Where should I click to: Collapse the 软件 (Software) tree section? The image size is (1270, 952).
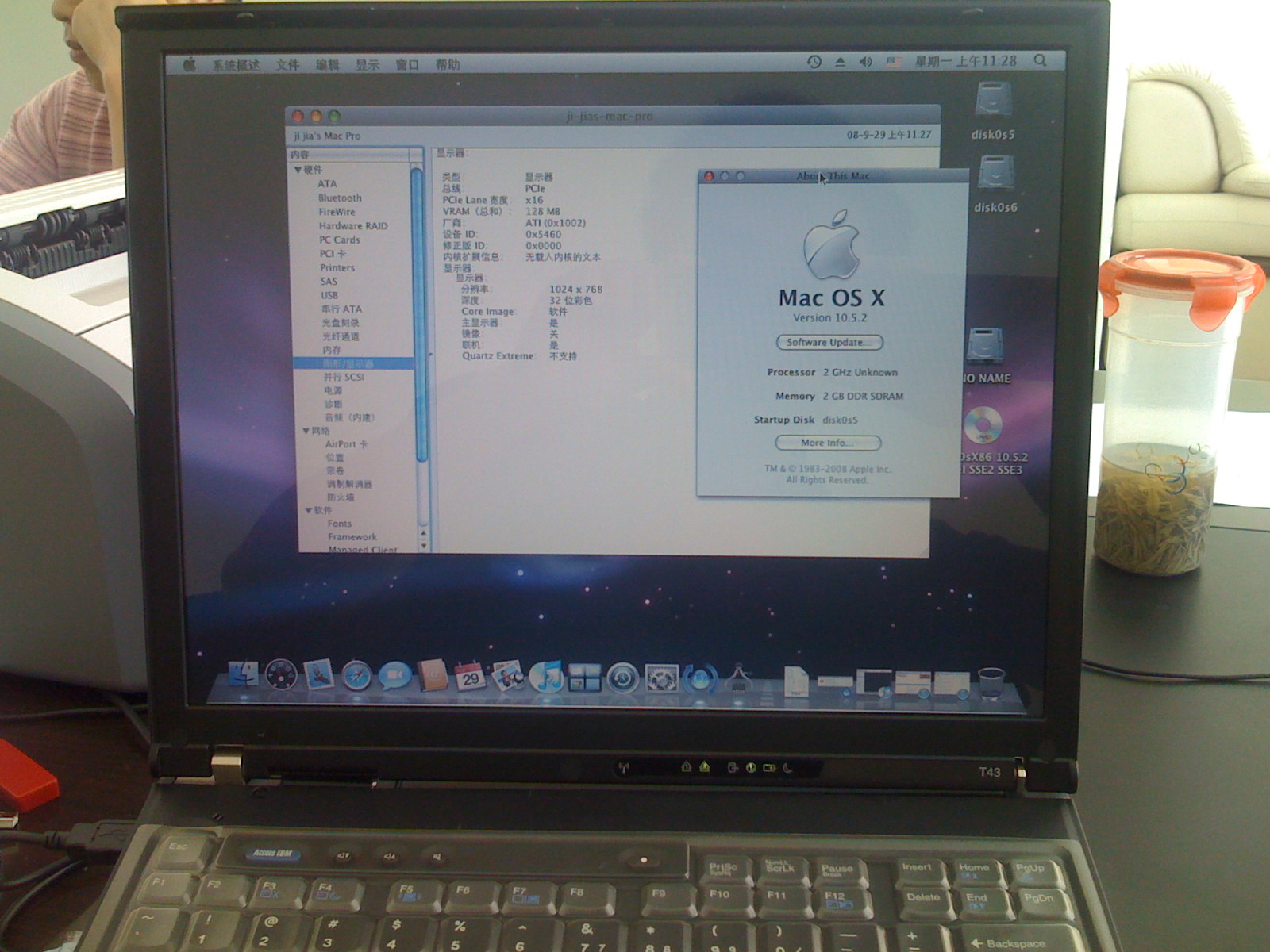click(309, 510)
